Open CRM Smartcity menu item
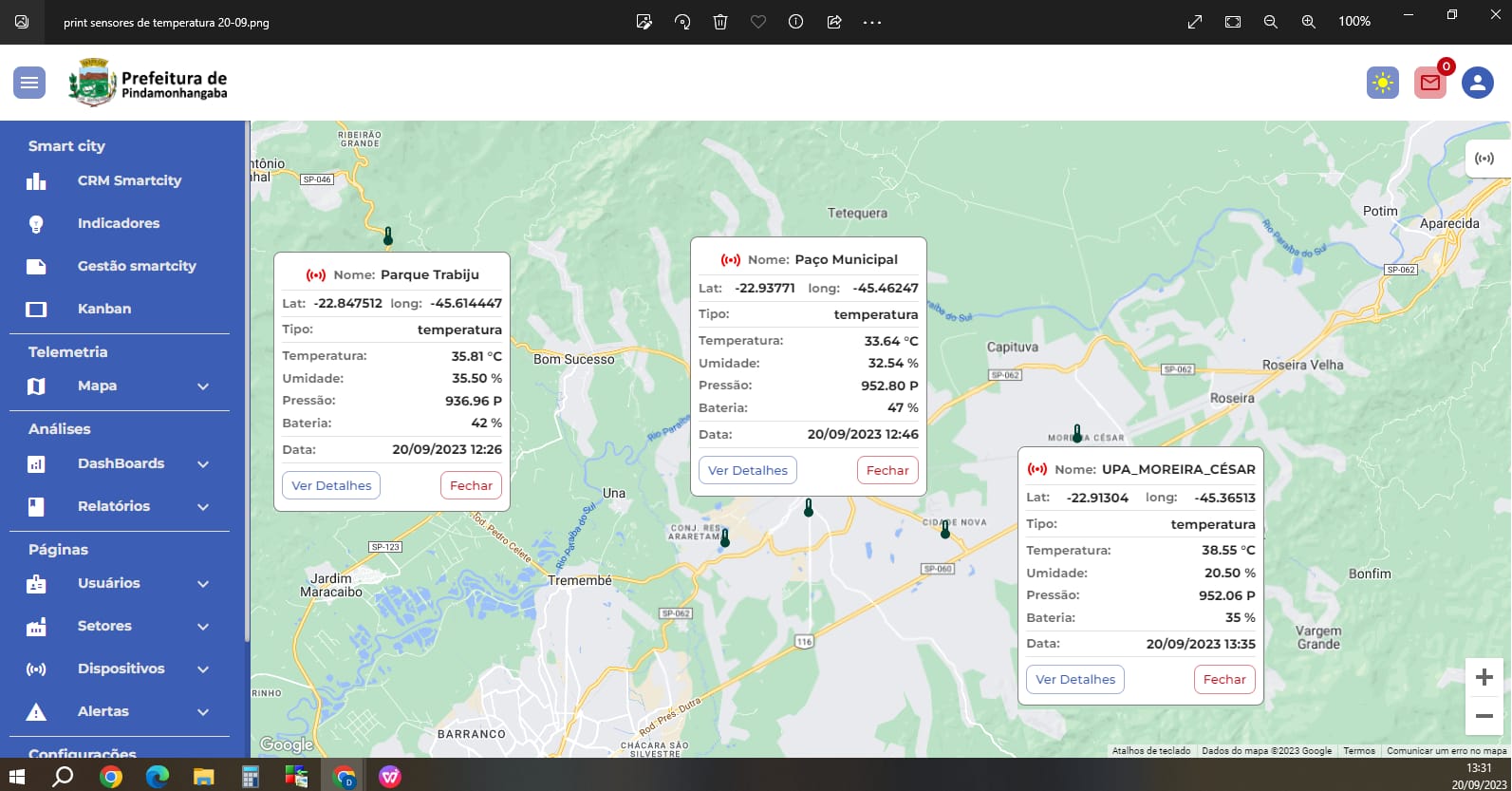The width and height of the screenshot is (1512, 791). pyautogui.click(x=129, y=180)
